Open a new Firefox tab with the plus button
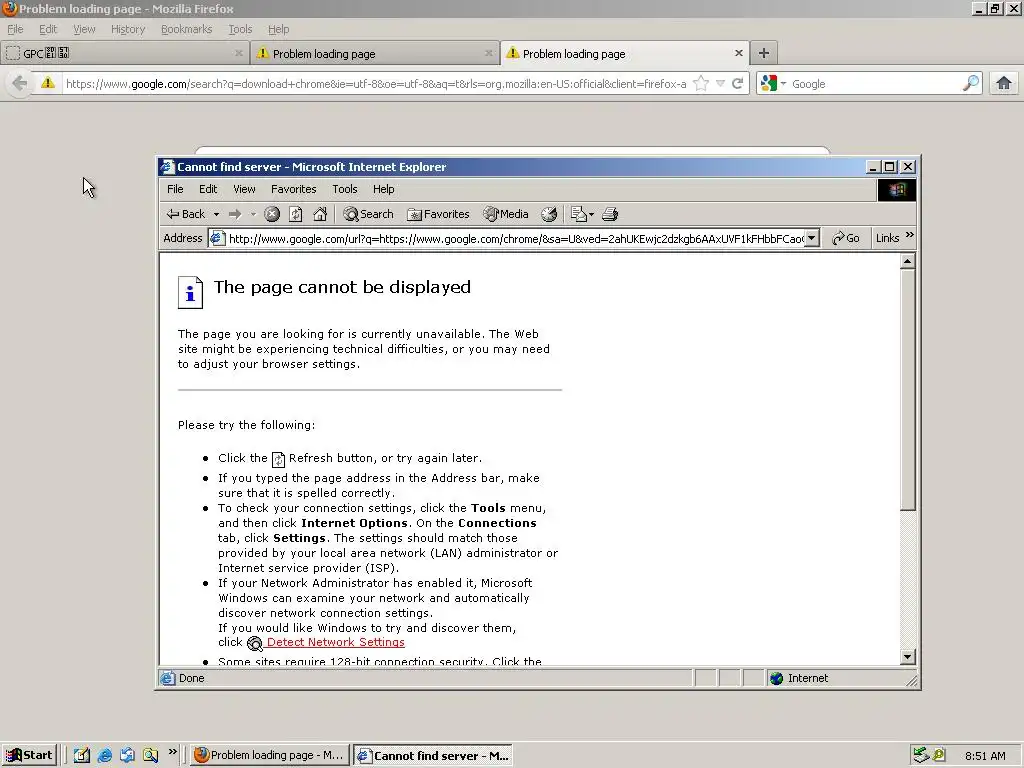The width and height of the screenshot is (1024, 768). tap(763, 53)
